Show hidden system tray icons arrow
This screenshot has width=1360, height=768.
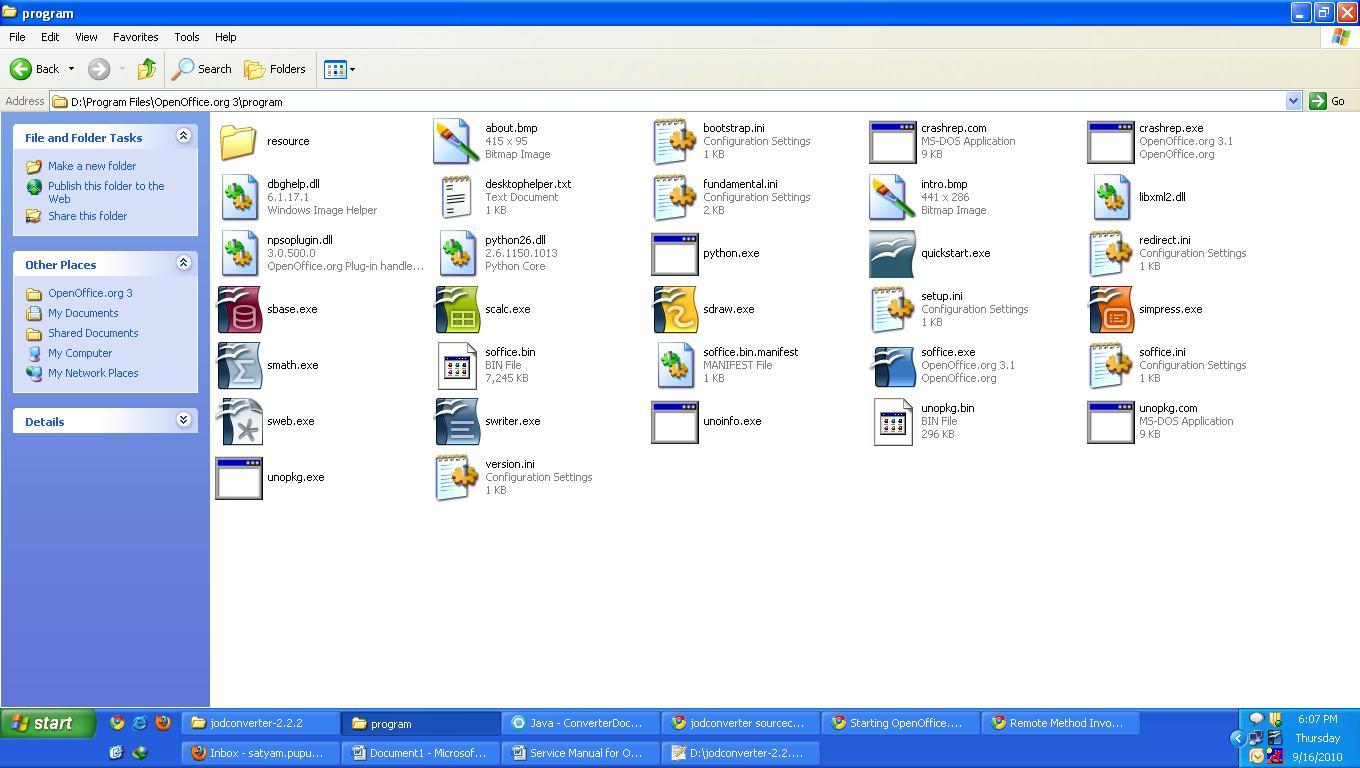[1237, 738]
